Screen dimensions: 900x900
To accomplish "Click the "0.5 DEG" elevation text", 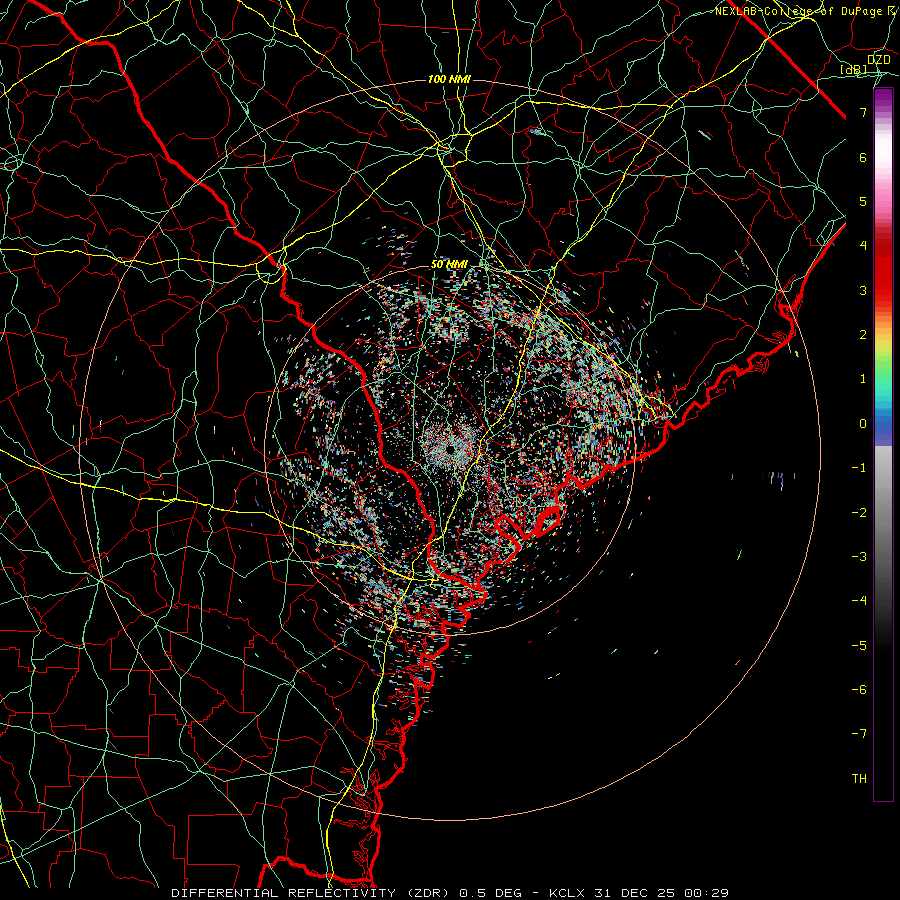I will [490, 893].
